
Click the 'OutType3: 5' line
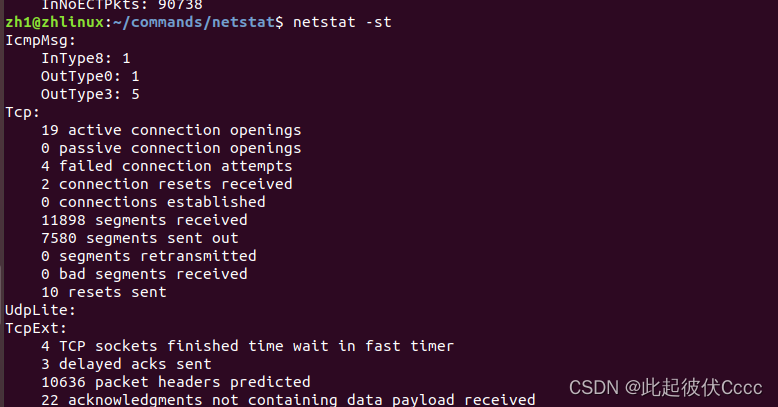tap(90, 94)
